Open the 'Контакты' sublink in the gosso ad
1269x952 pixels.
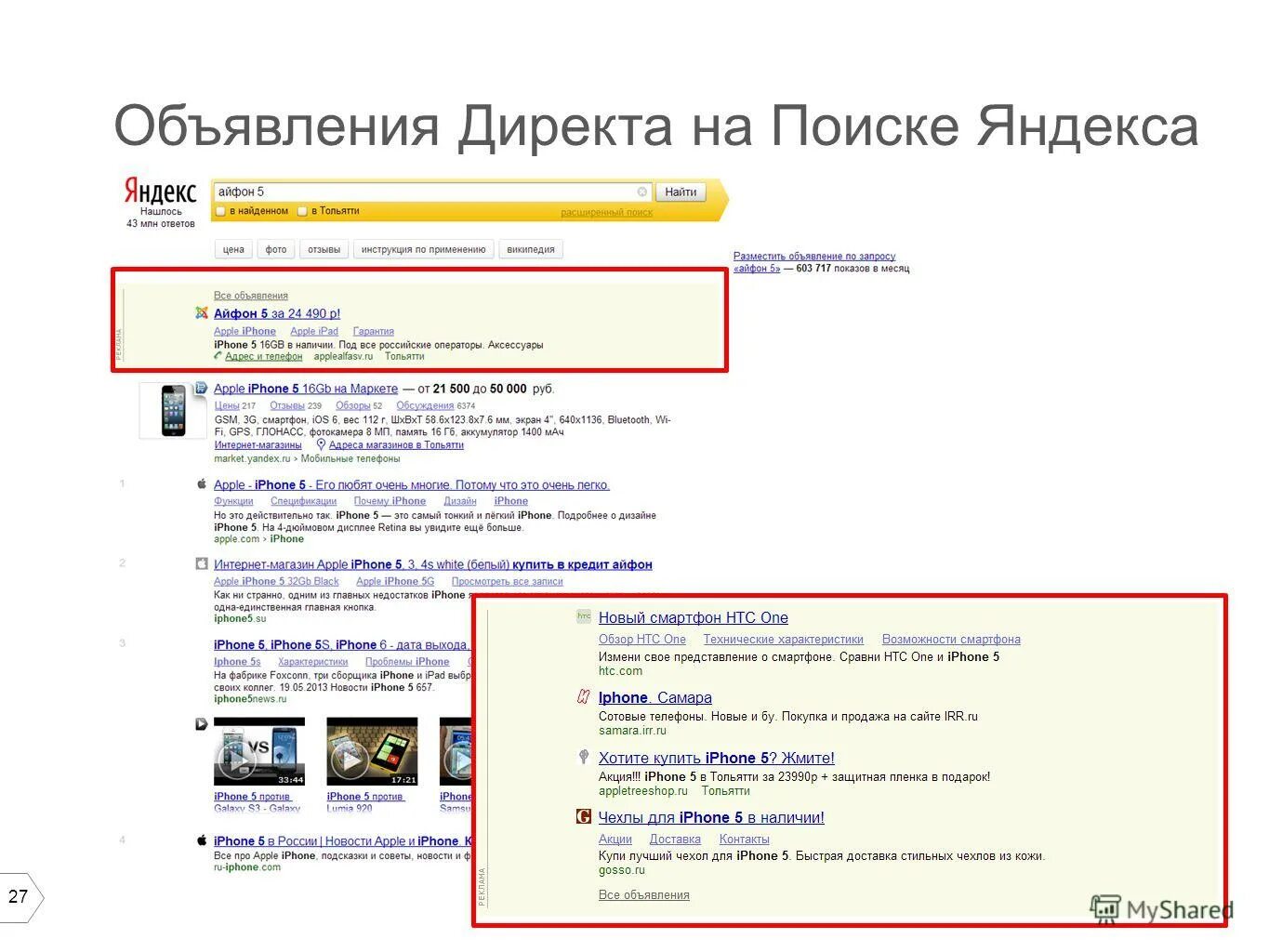[x=745, y=839]
